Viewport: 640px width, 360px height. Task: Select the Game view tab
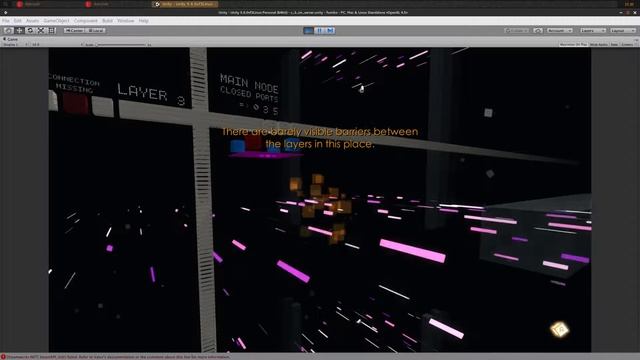point(11,39)
